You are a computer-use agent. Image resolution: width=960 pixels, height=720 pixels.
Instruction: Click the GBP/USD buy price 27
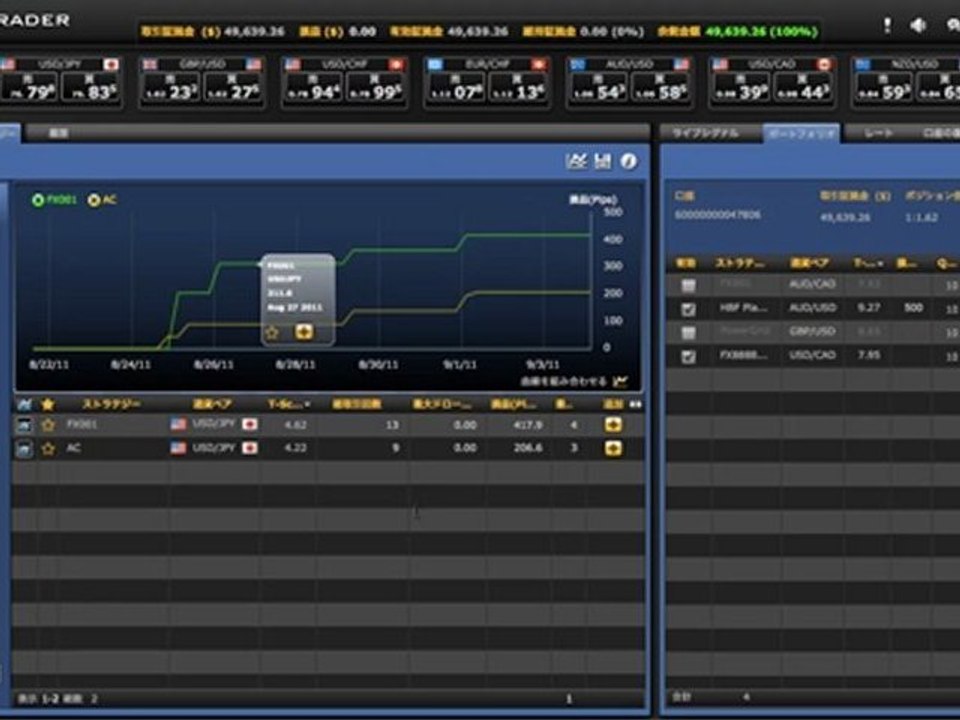[x=232, y=86]
